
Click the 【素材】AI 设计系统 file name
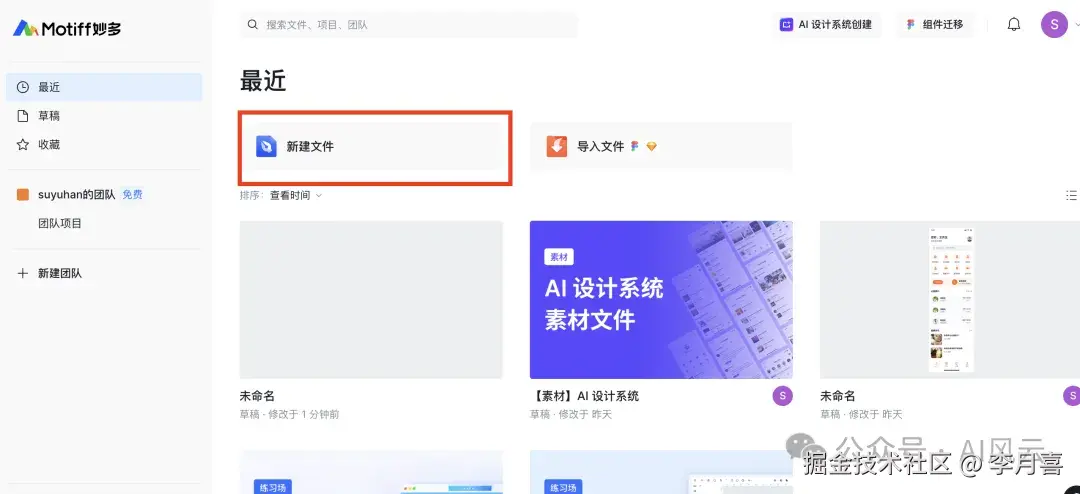pos(584,396)
